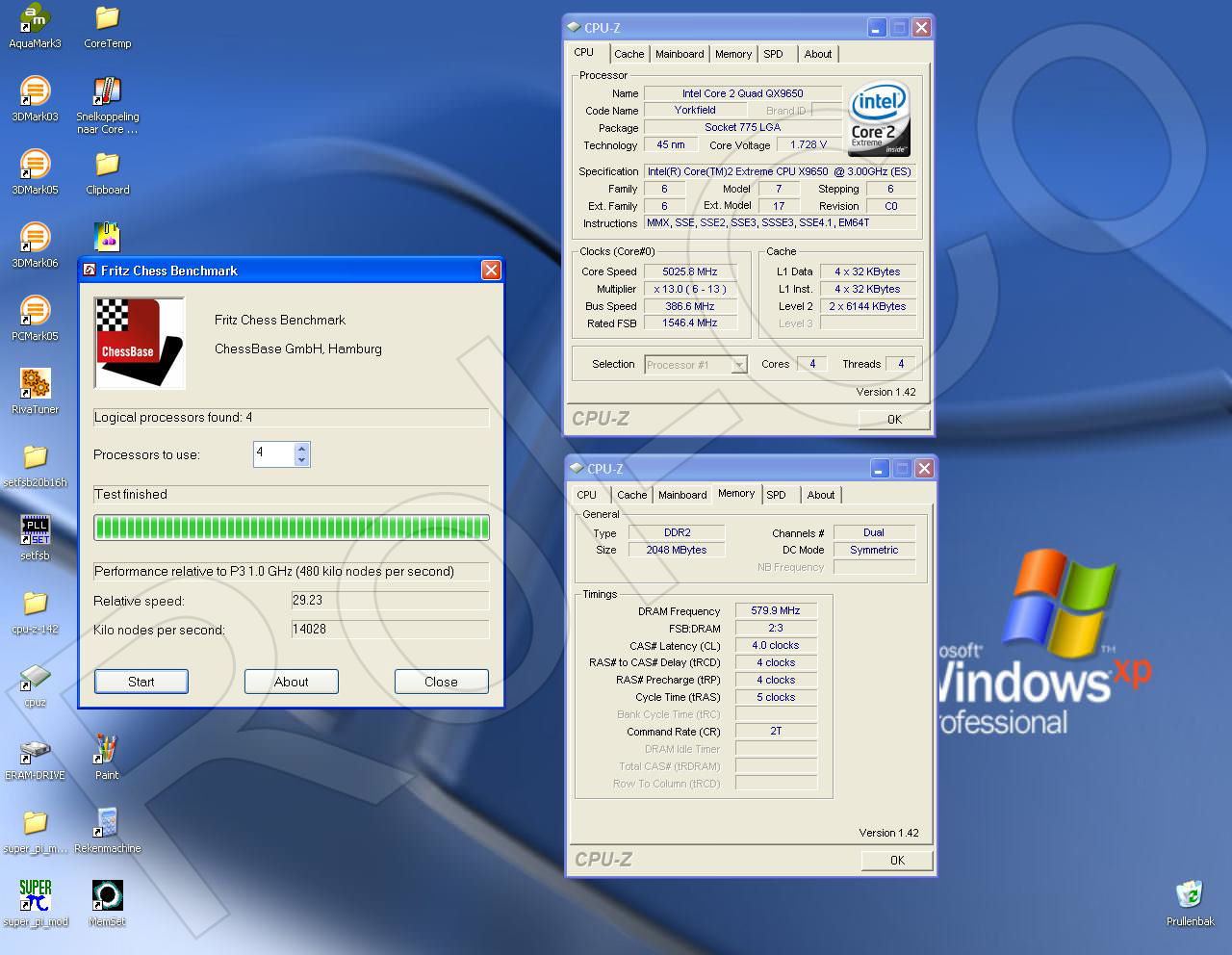Open About tab in top CPU-Z
1232x955 pixels.
(818, 54)
